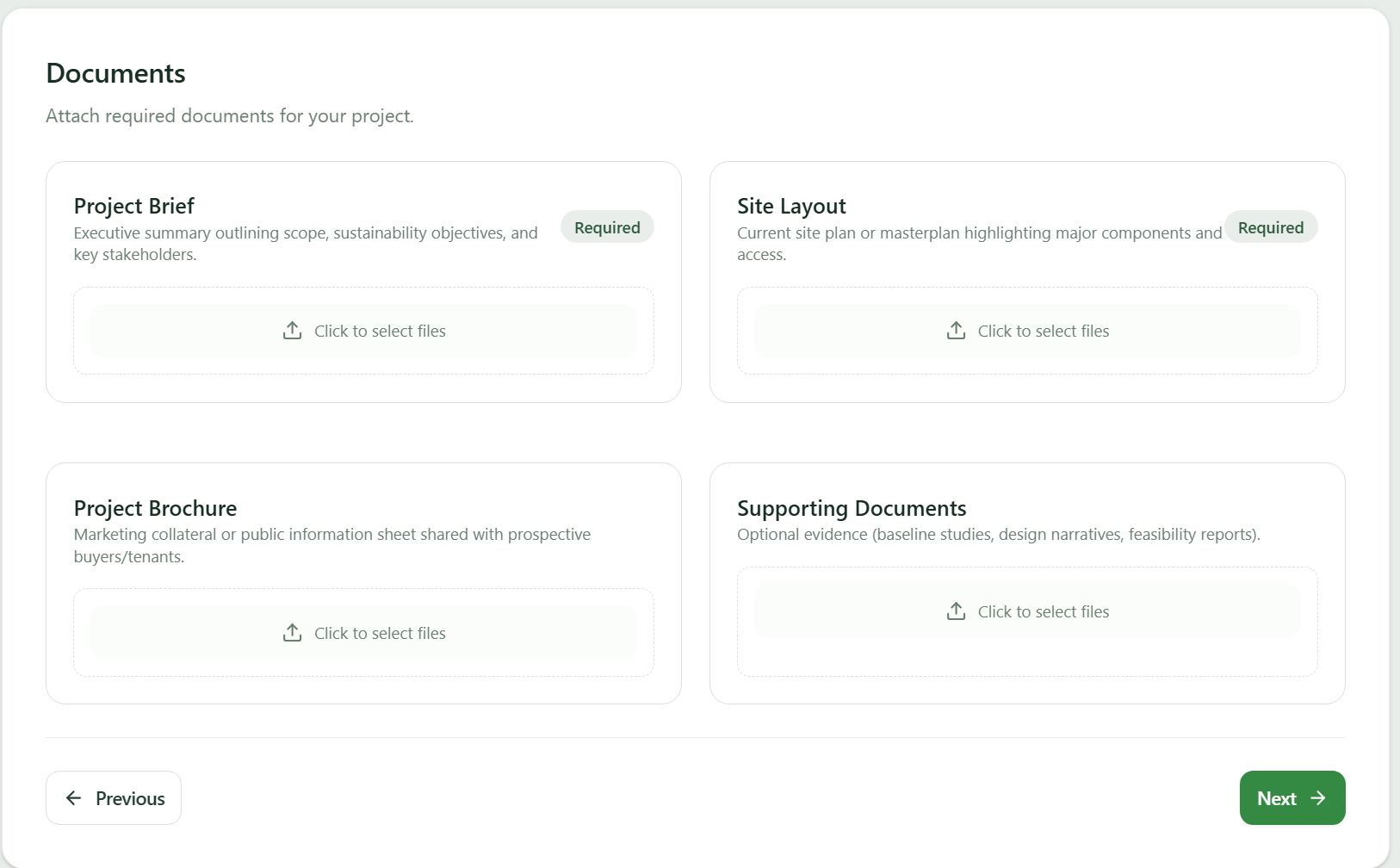Select files for Site Layout

[x=1027, y=331]
